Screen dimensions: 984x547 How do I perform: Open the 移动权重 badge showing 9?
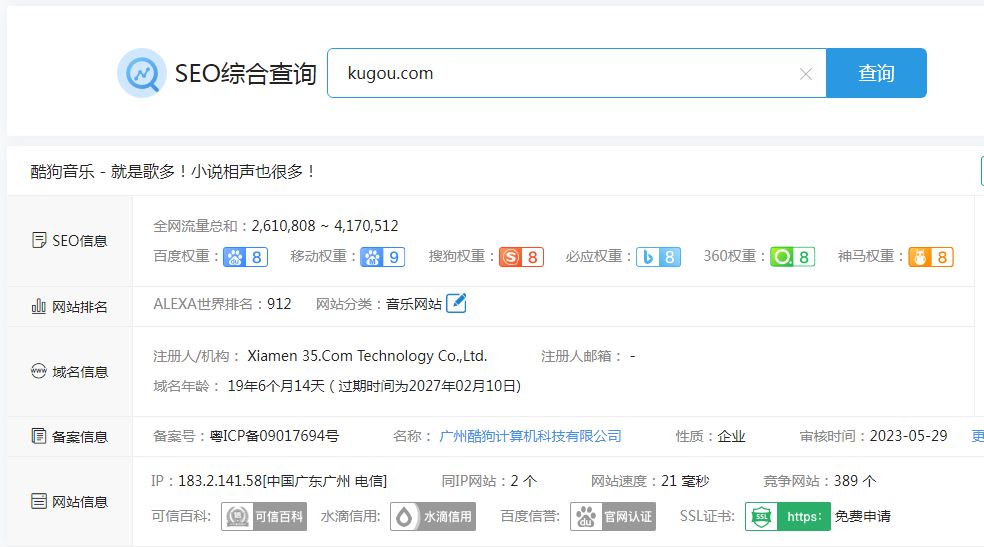tap(382, 257)
